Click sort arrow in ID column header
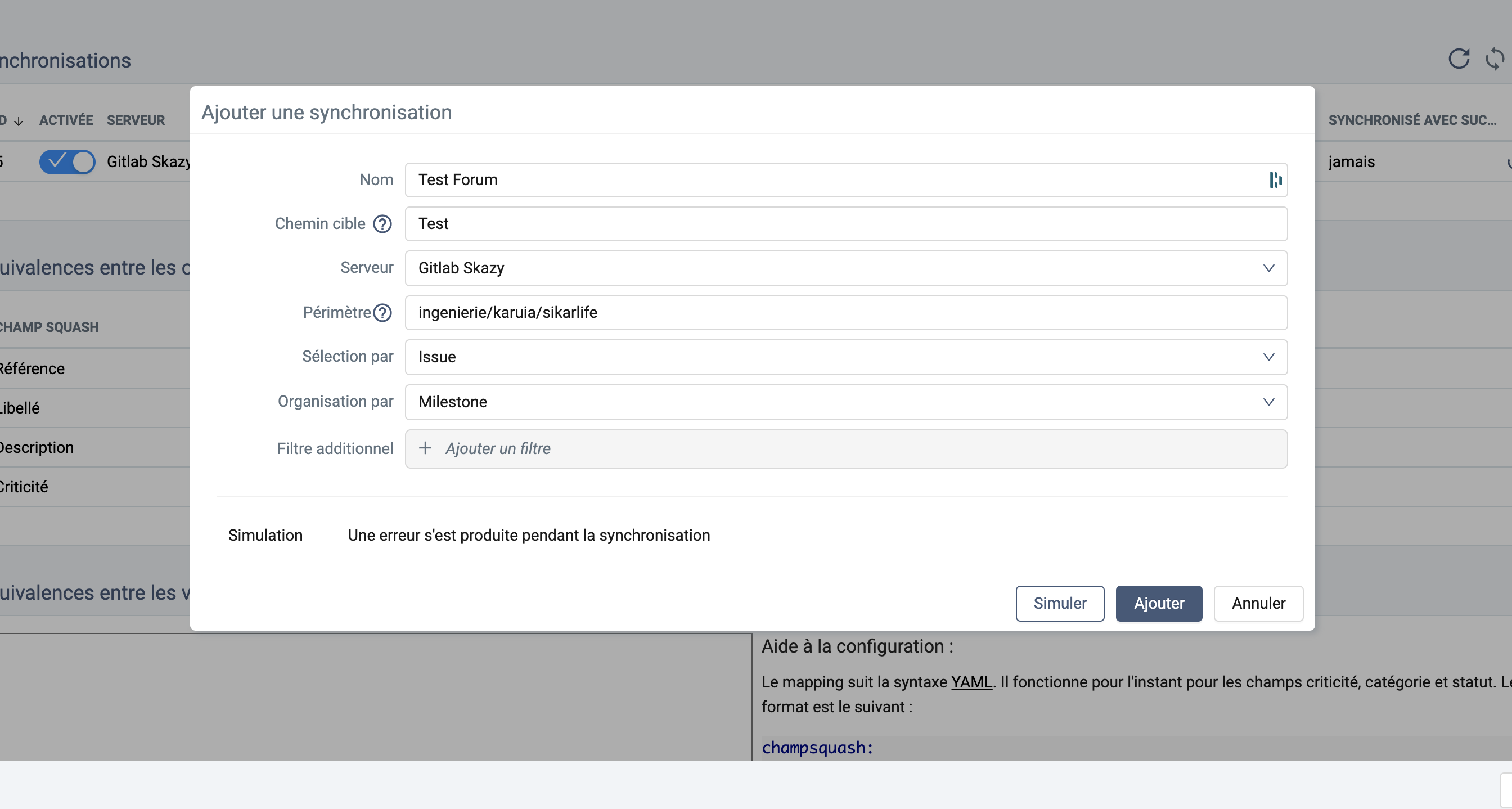Screen dimensions: 1512x809 [19, 121]
